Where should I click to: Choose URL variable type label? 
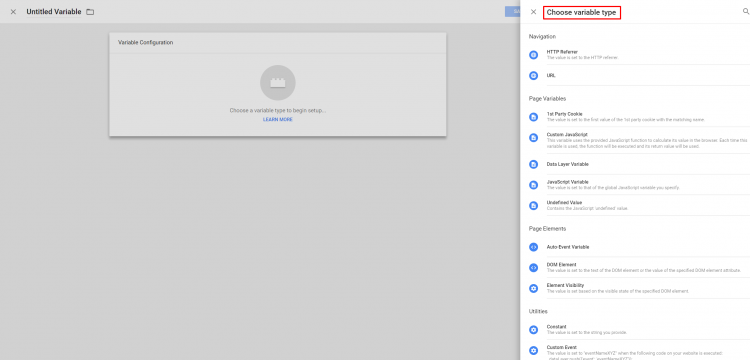[x=551, y=76]
